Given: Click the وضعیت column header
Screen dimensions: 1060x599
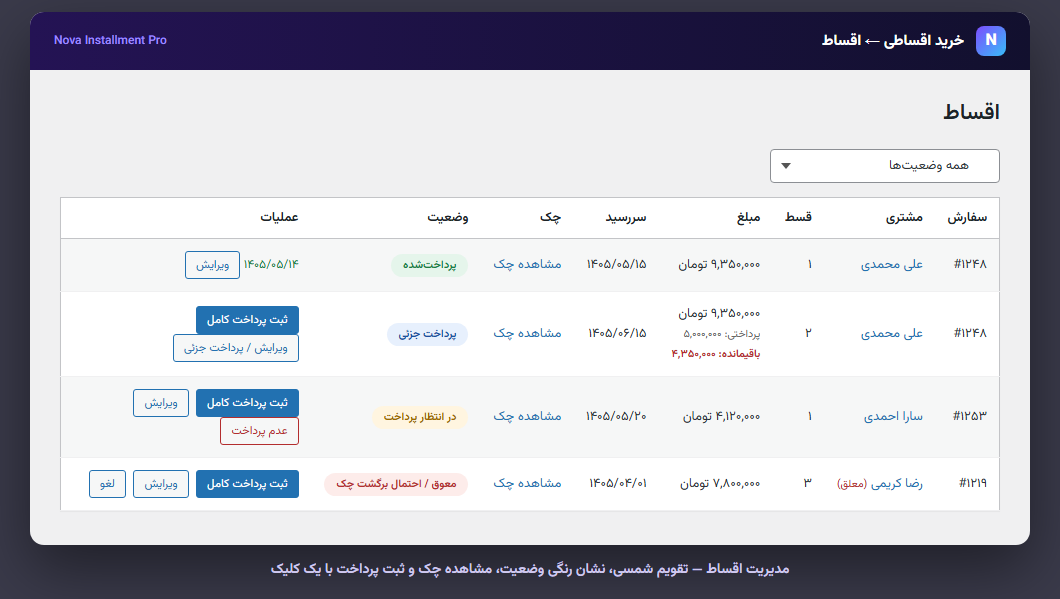Looking at the screenshot, I should [x=448, y=217].
